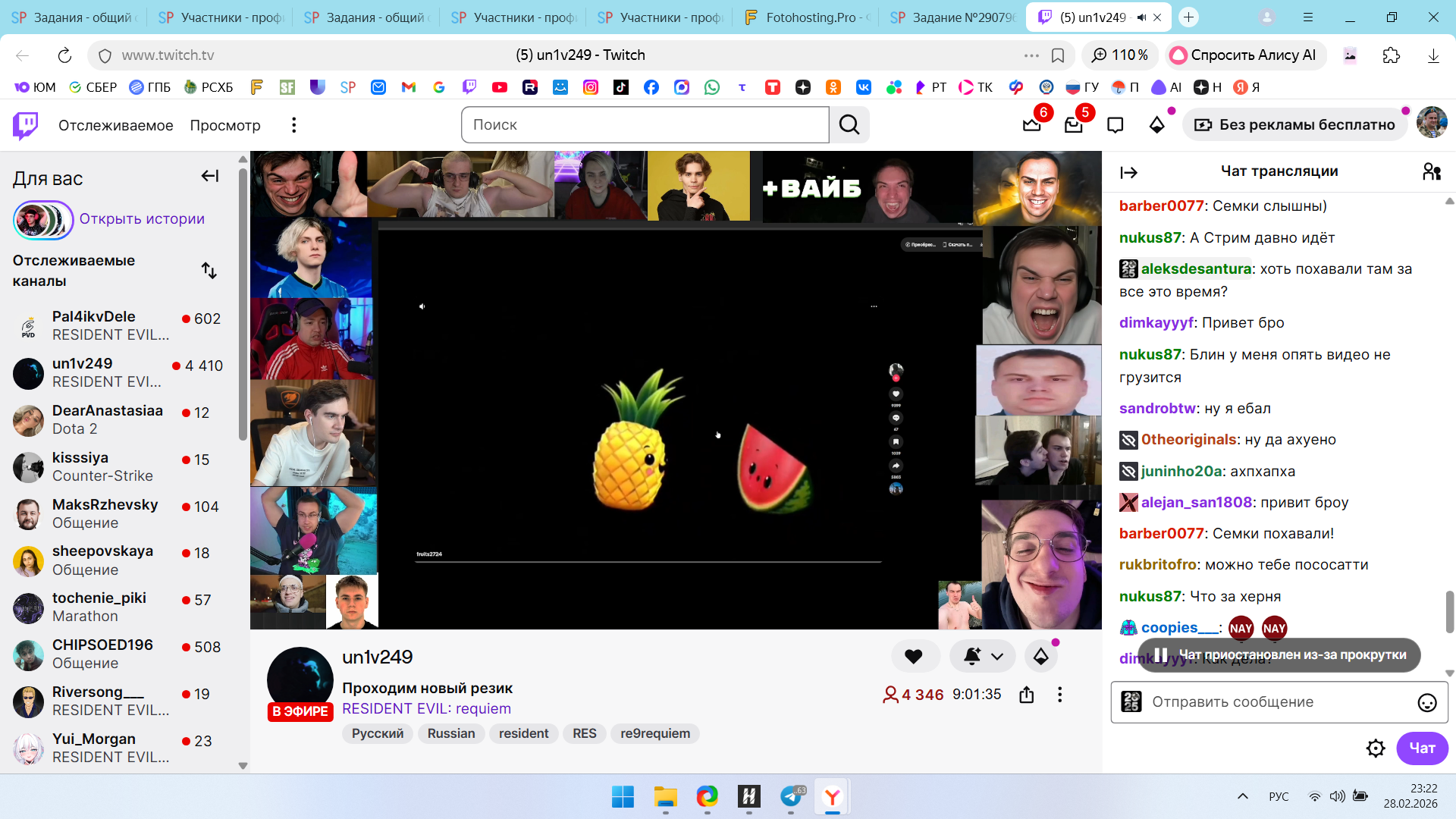Open the three-dot navigation menu

(294, 125)
